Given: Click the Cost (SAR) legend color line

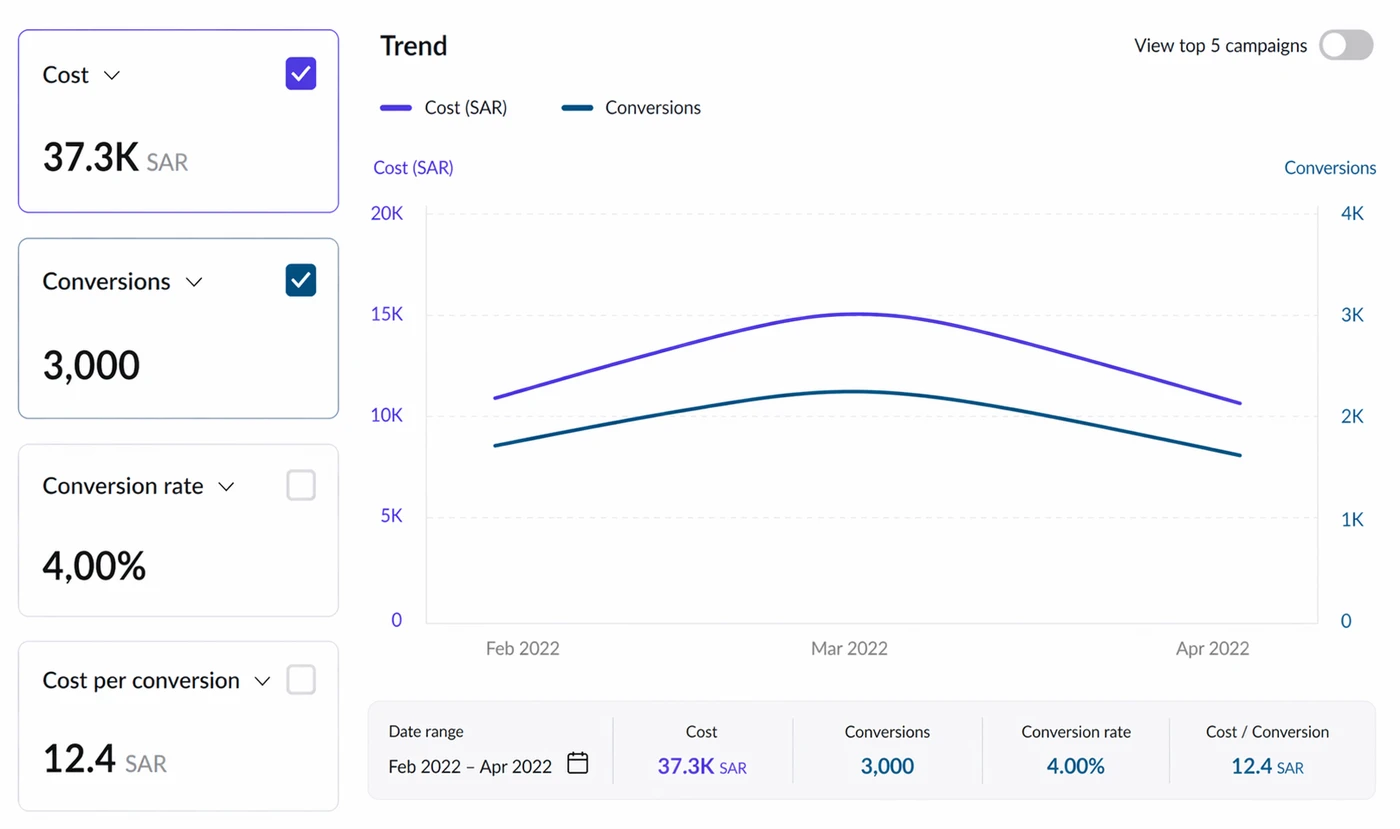Looking at the screenshot, I should point(396,108).
